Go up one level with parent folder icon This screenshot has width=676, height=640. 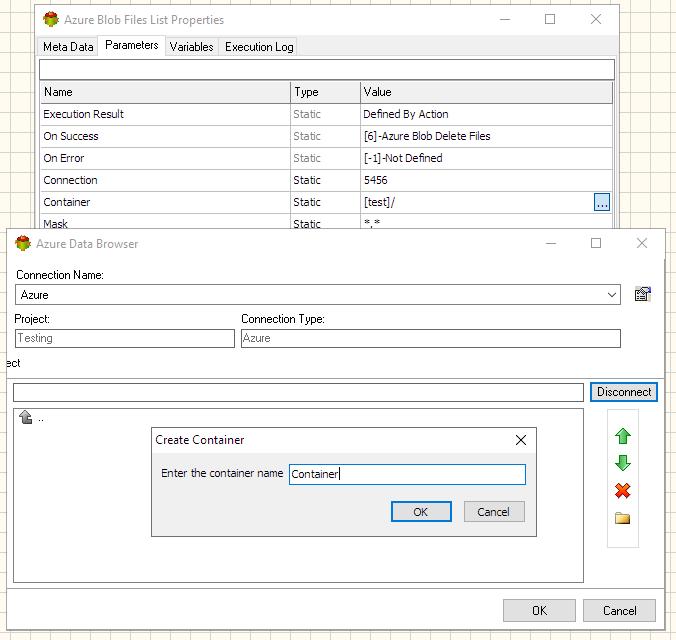26,417
